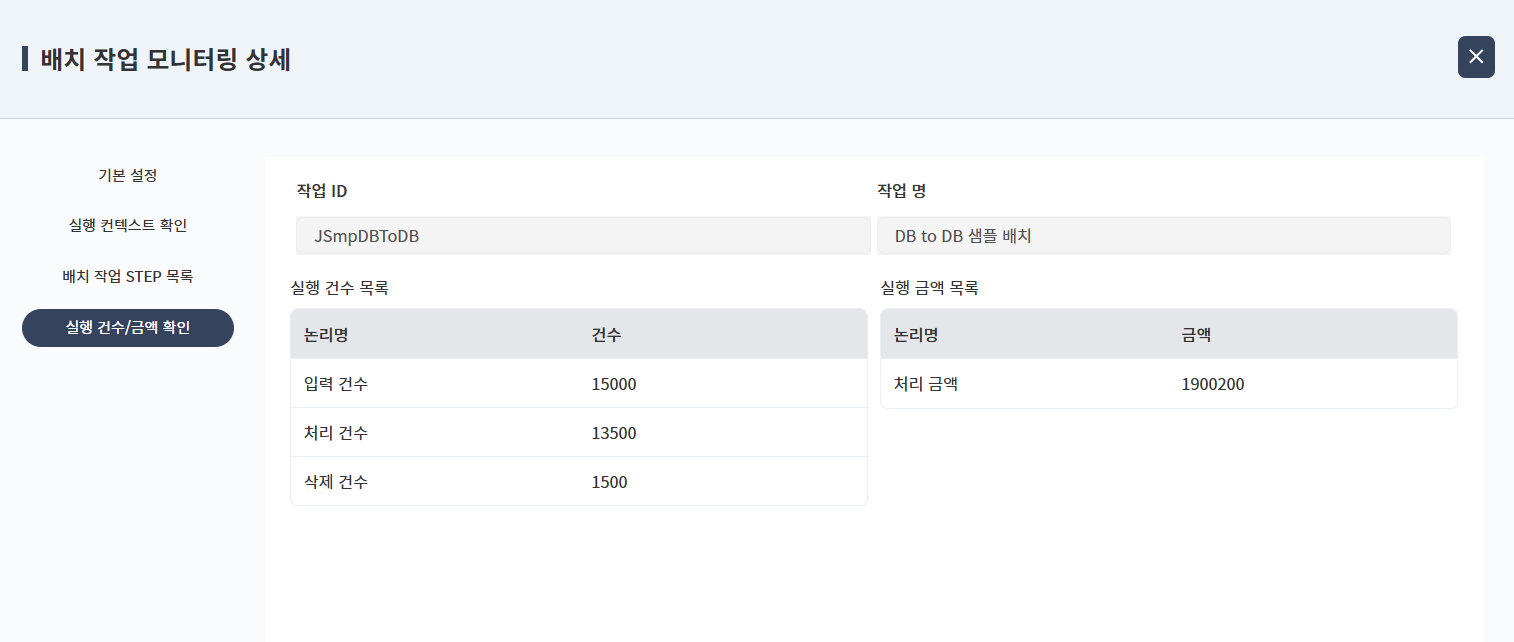
Task: Click the 1900200 amount value
Action: [1213, 384]
